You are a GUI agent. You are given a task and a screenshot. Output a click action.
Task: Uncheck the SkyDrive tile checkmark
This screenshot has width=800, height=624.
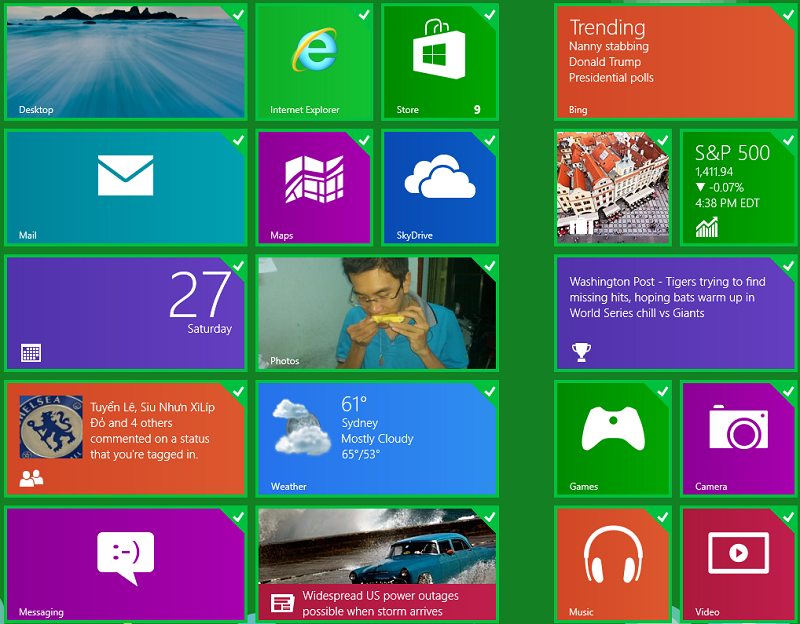(489, 140)
